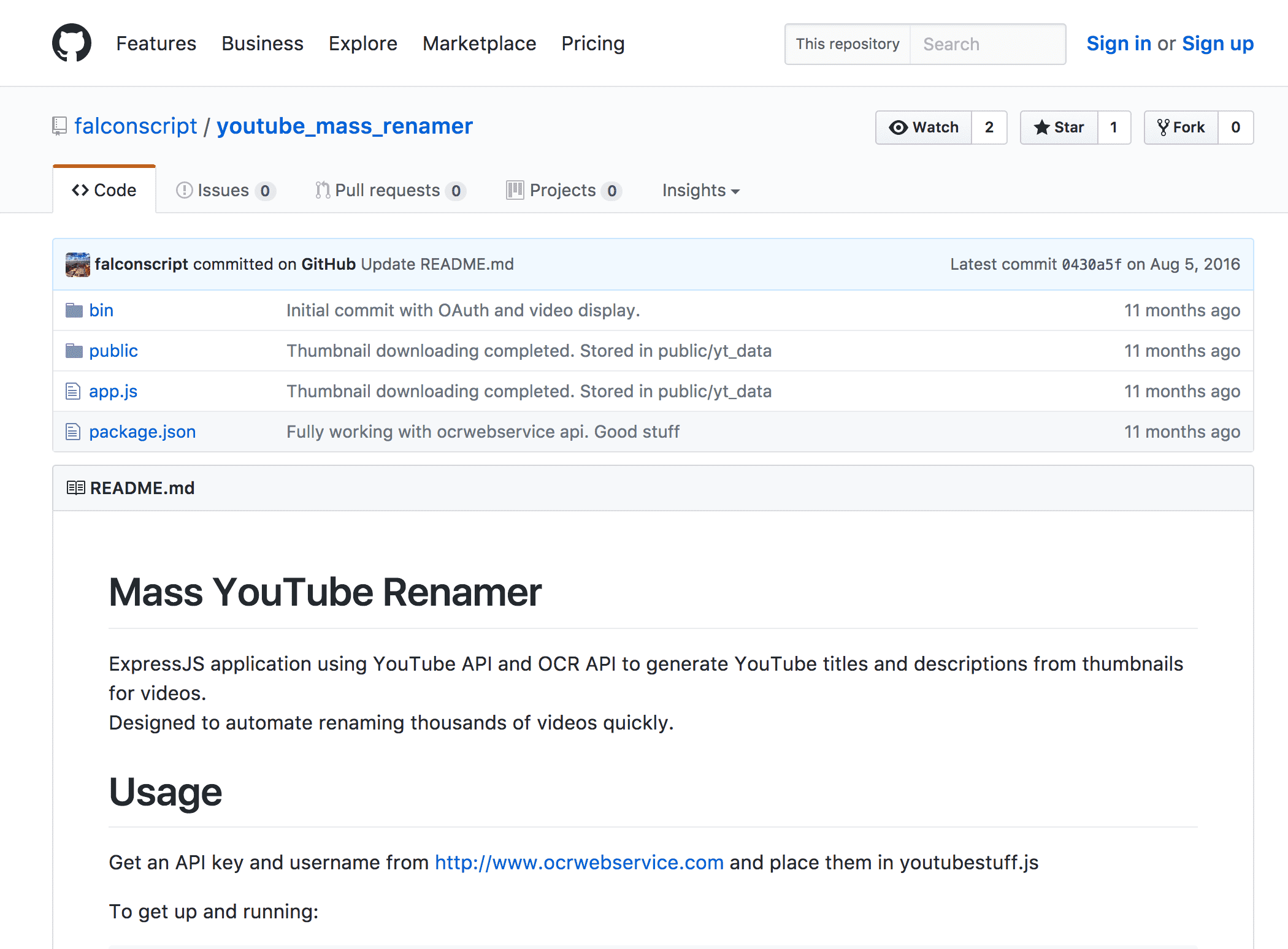Open Fully working with ocrwebservice commit message
1288x949 pixels.
click(x=483, y=432)
